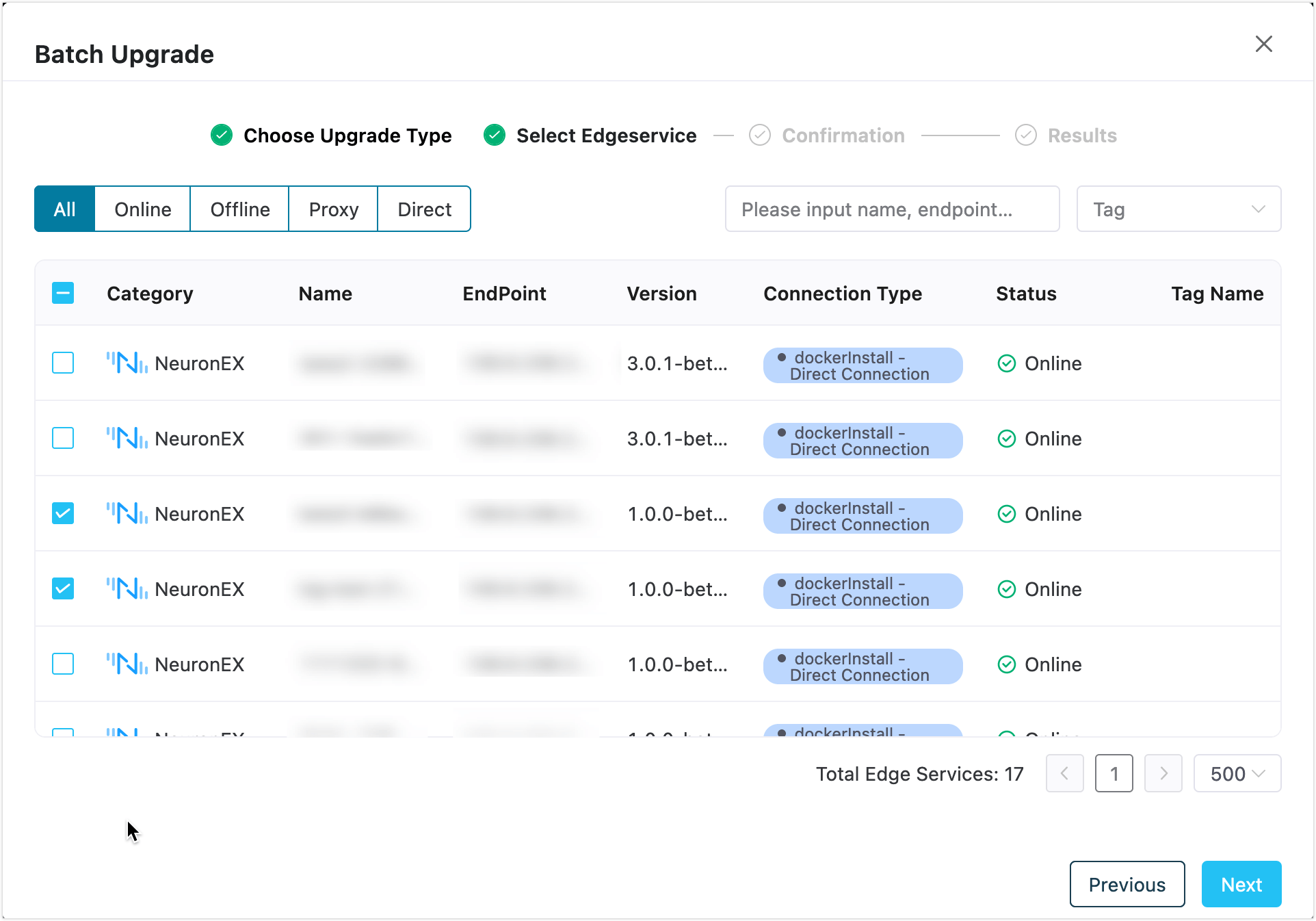Click the Results step circle icon

pos(1025,135)
